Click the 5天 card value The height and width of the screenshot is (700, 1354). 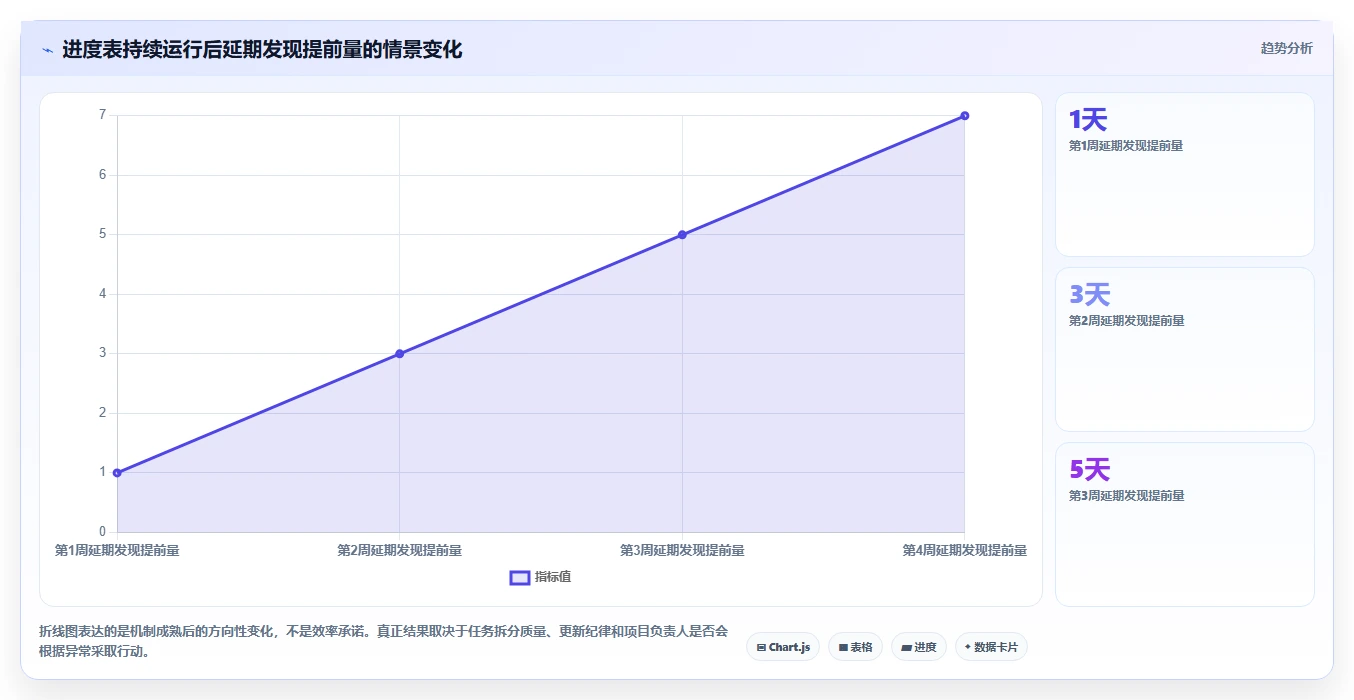coord(1089,470)
